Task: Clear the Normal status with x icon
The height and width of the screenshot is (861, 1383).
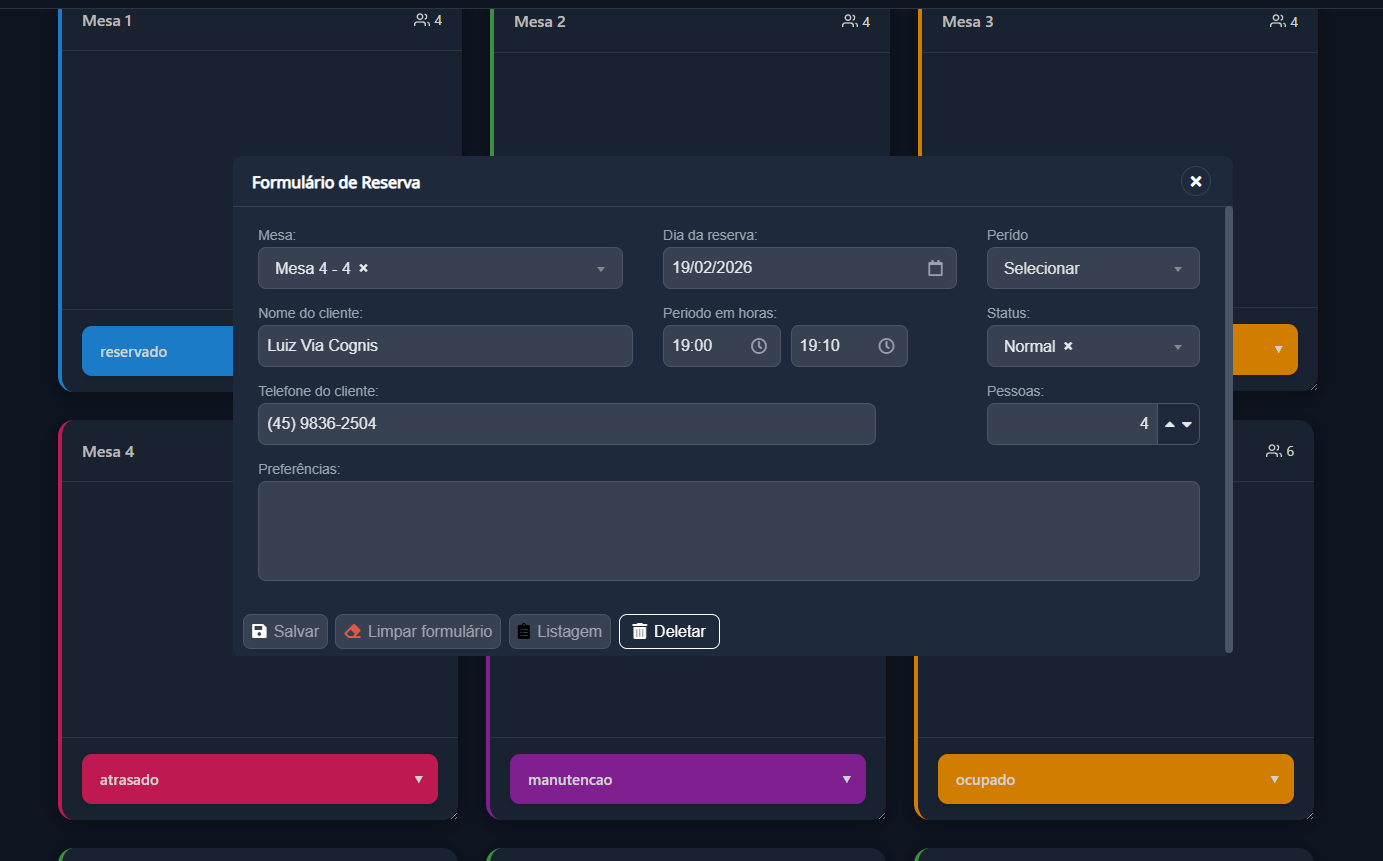Action: [x=1068, y=346]
